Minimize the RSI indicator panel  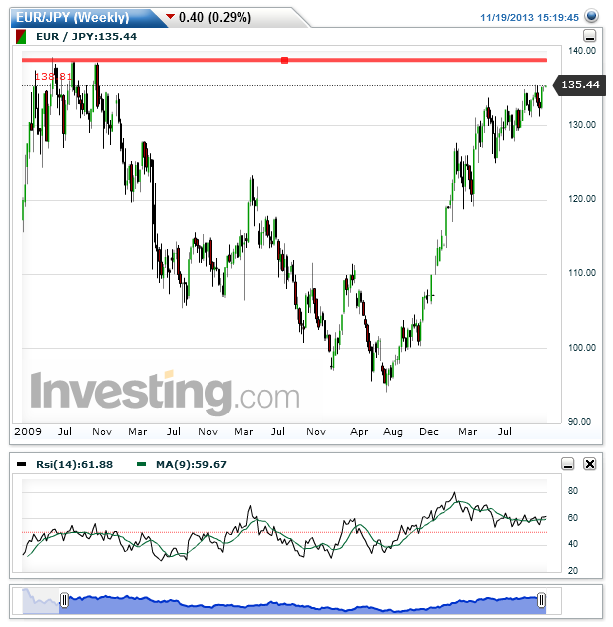(568, 464)
